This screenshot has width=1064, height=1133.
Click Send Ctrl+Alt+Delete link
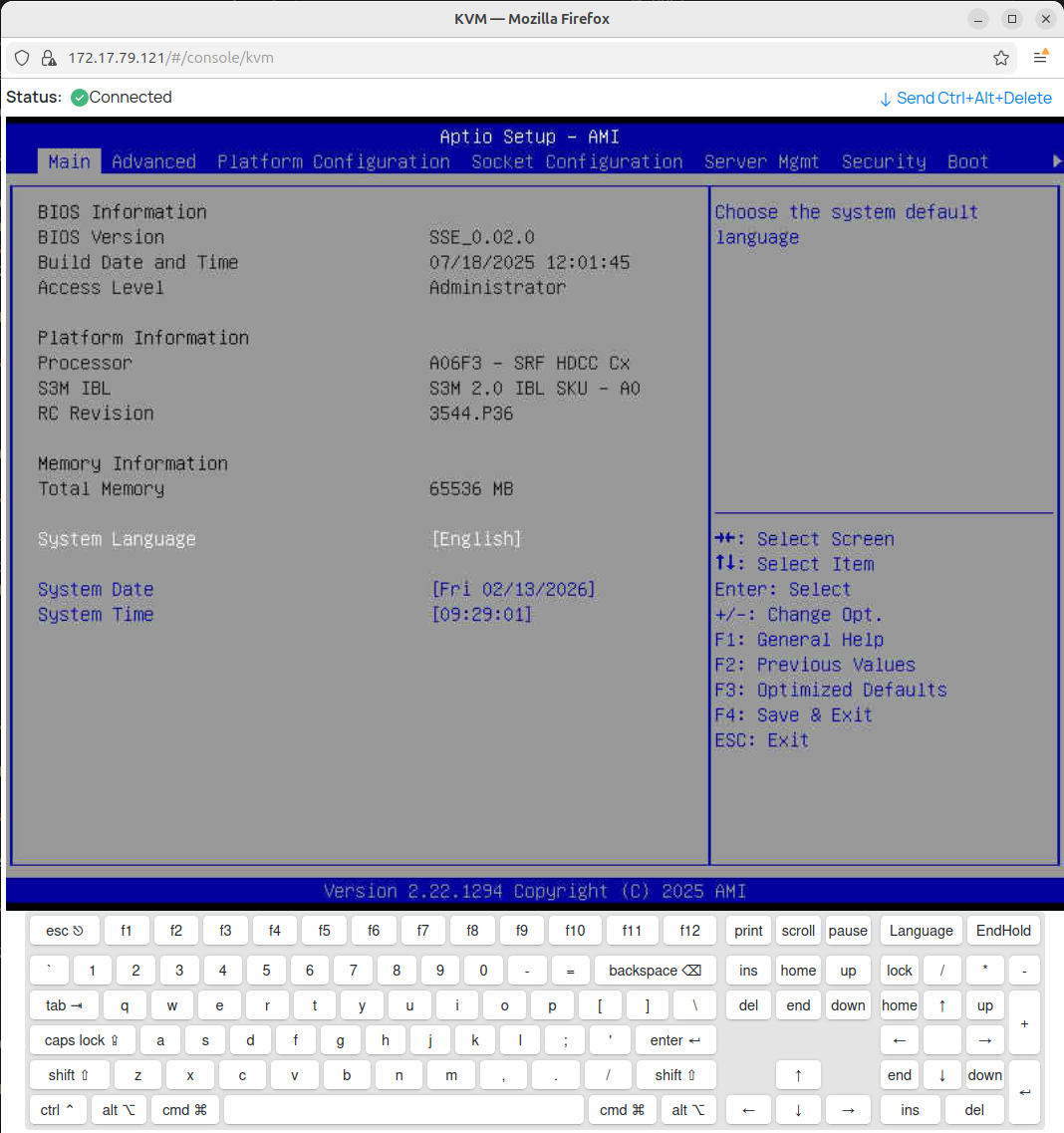click(x=965, y=98)
